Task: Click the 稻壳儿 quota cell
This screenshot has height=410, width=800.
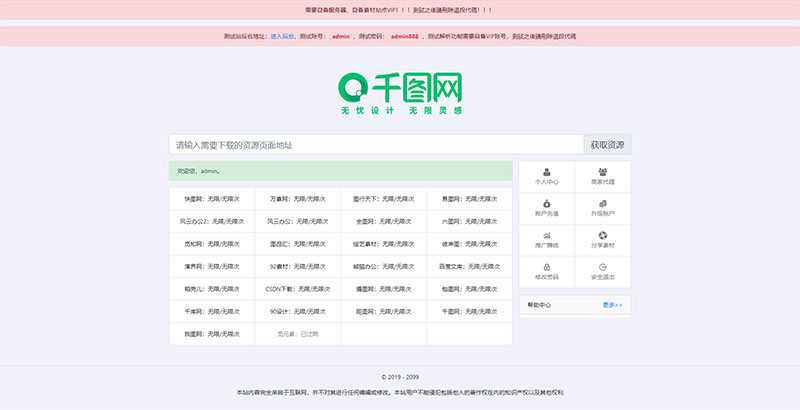Action: (x=212, y=289)
